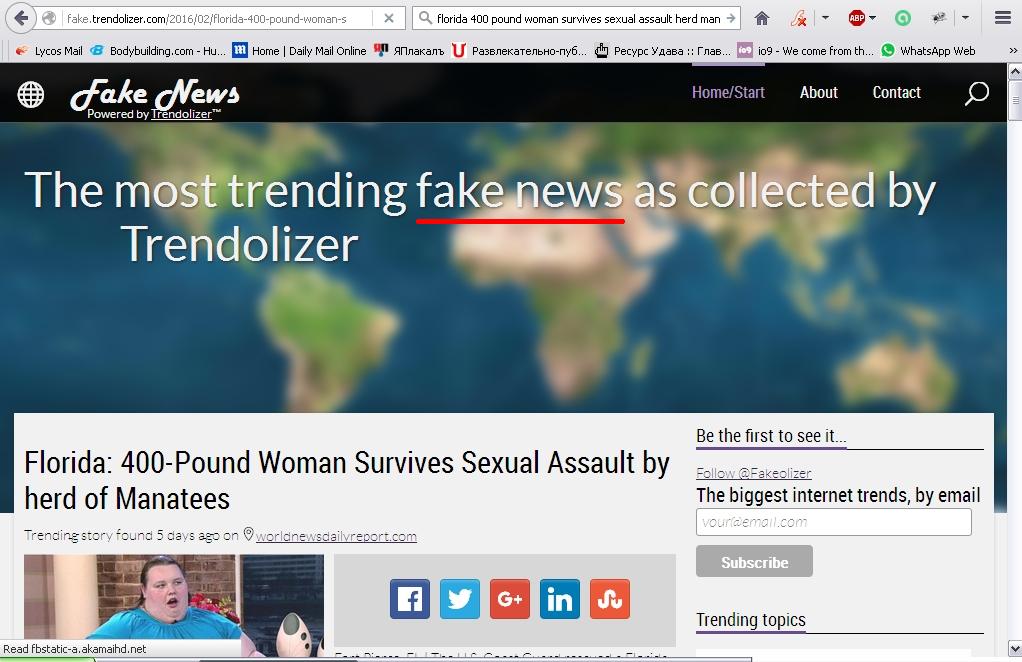Open the Bodybuilding.com bookmark

click(x=158, y=51)
